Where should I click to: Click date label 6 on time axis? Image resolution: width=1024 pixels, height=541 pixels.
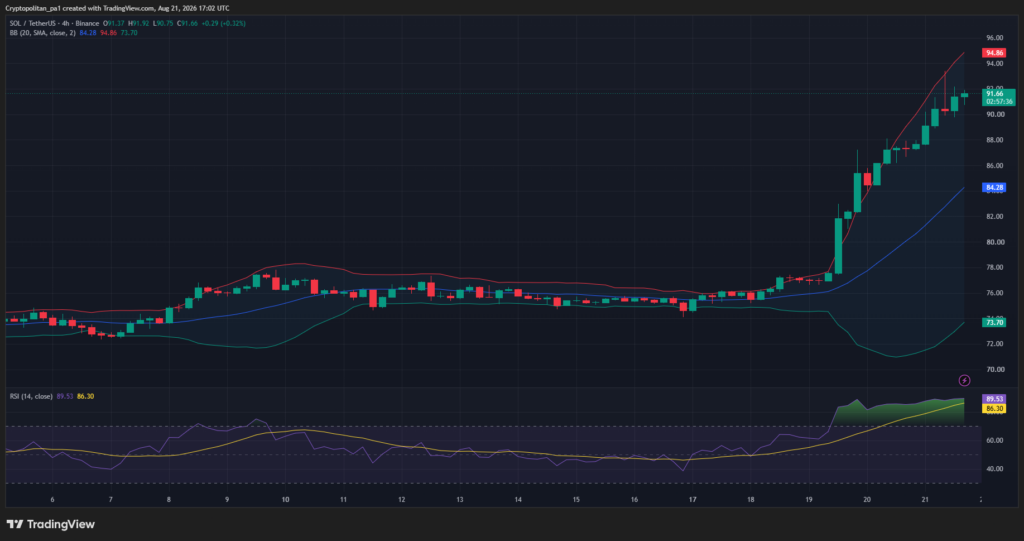52,499
